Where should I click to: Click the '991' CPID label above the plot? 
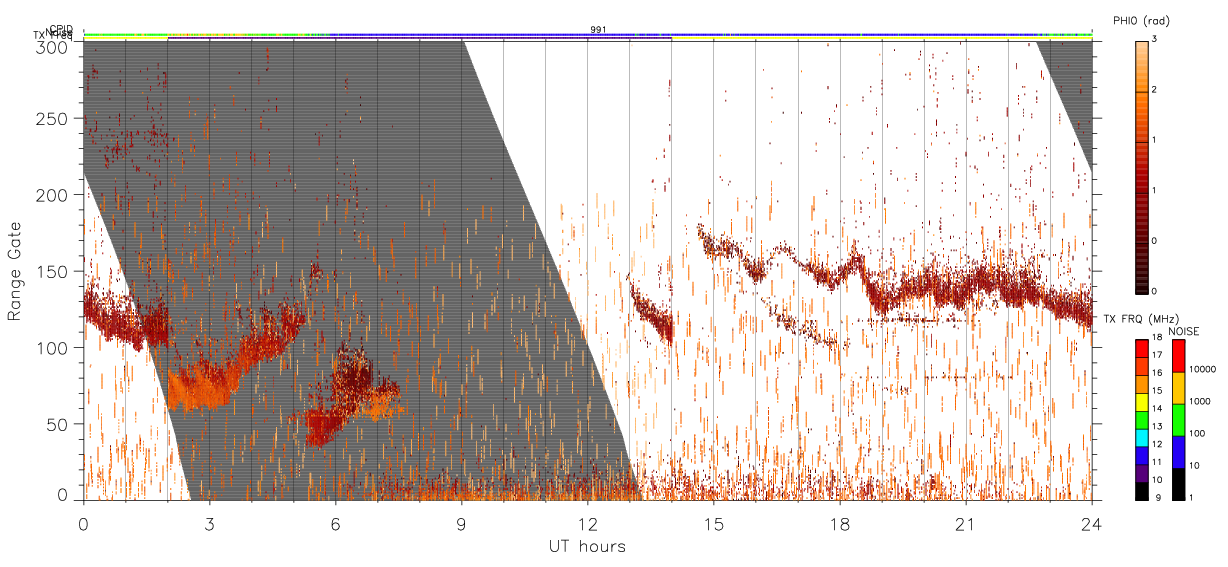tap(598, 30)
